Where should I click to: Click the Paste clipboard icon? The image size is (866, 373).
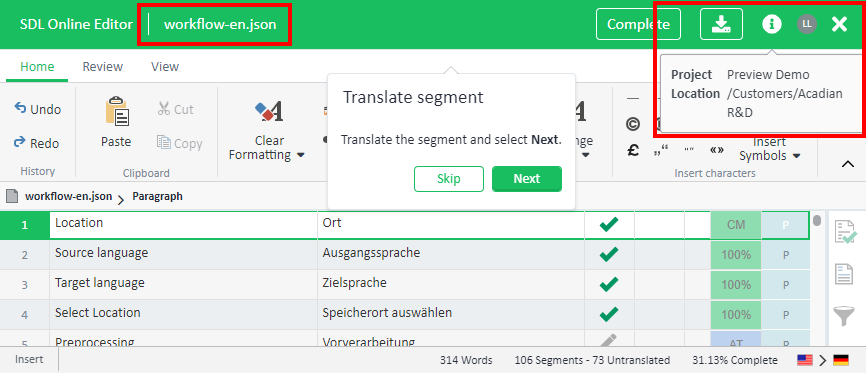117,110
